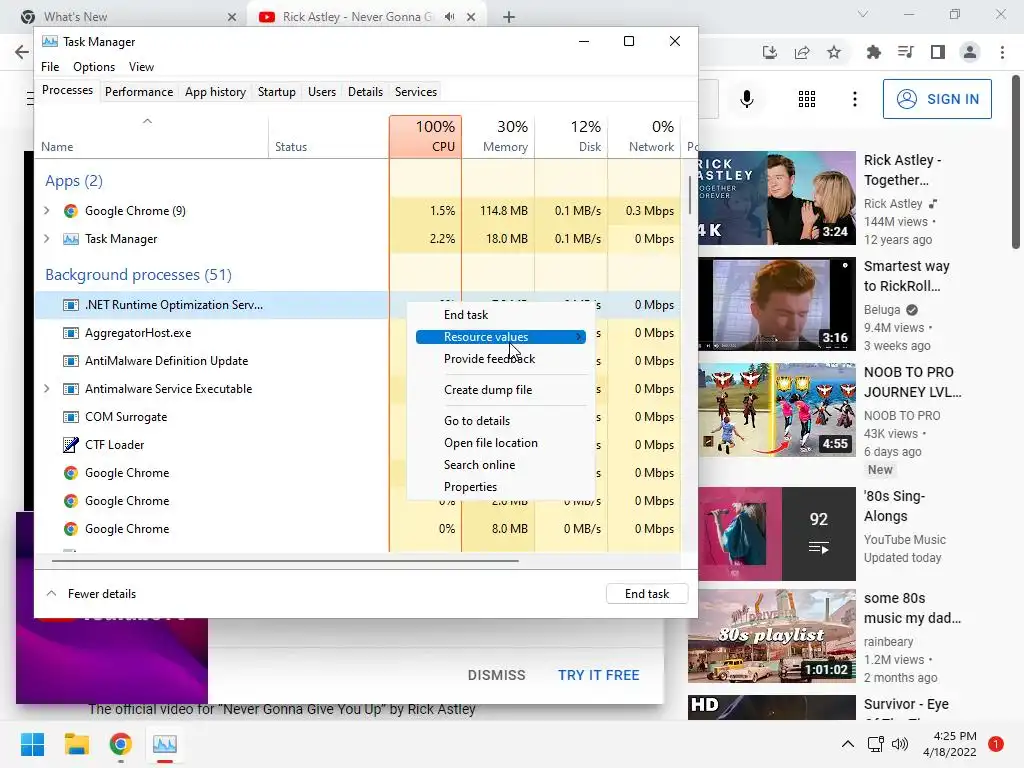Open Chrome media controls icon
This screenshot has height=768, width=1024.
(905, 52)
